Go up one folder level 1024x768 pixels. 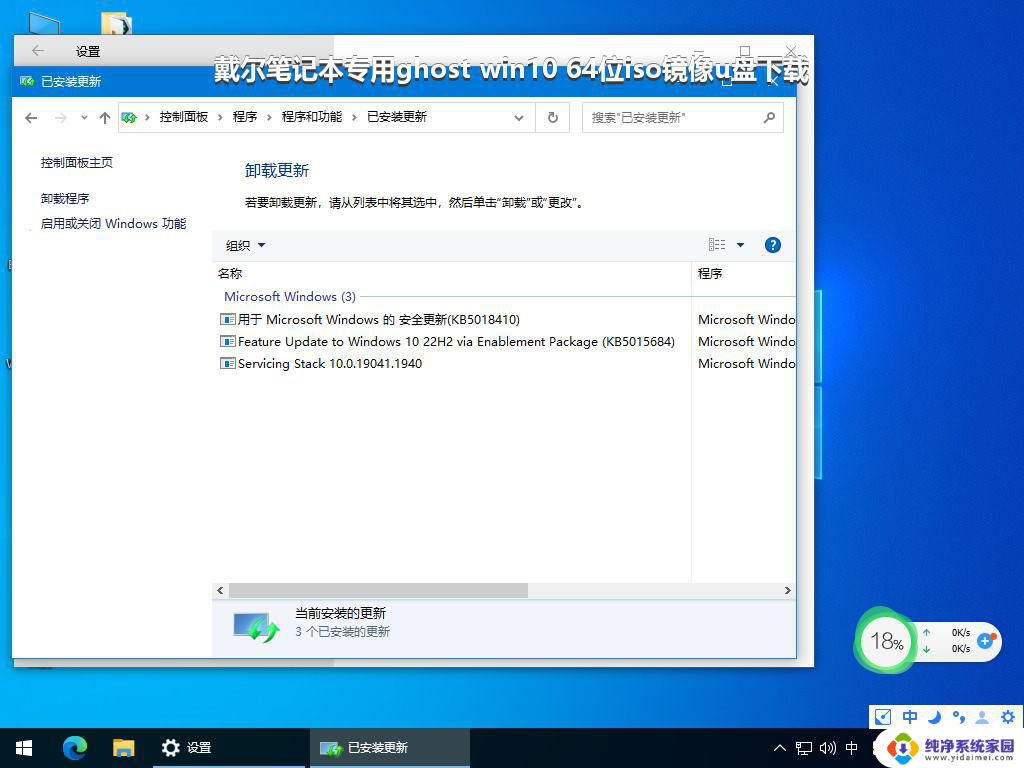point(104,118)
